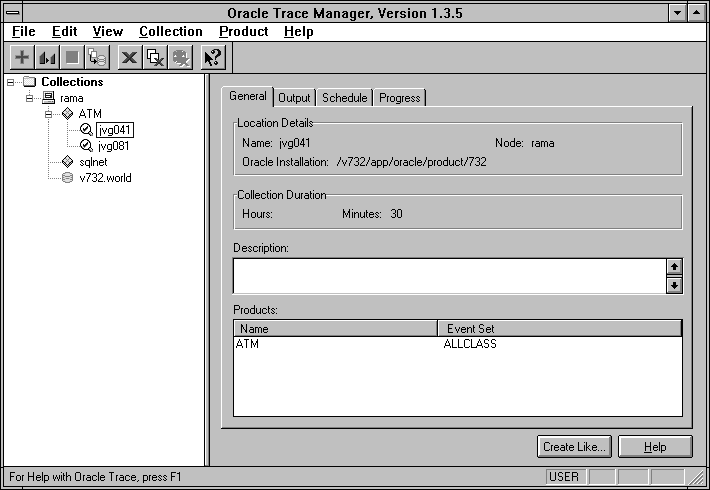Select sqlnet in the tree
Viewport: 710px width, 490px height.
click(93, 162)
